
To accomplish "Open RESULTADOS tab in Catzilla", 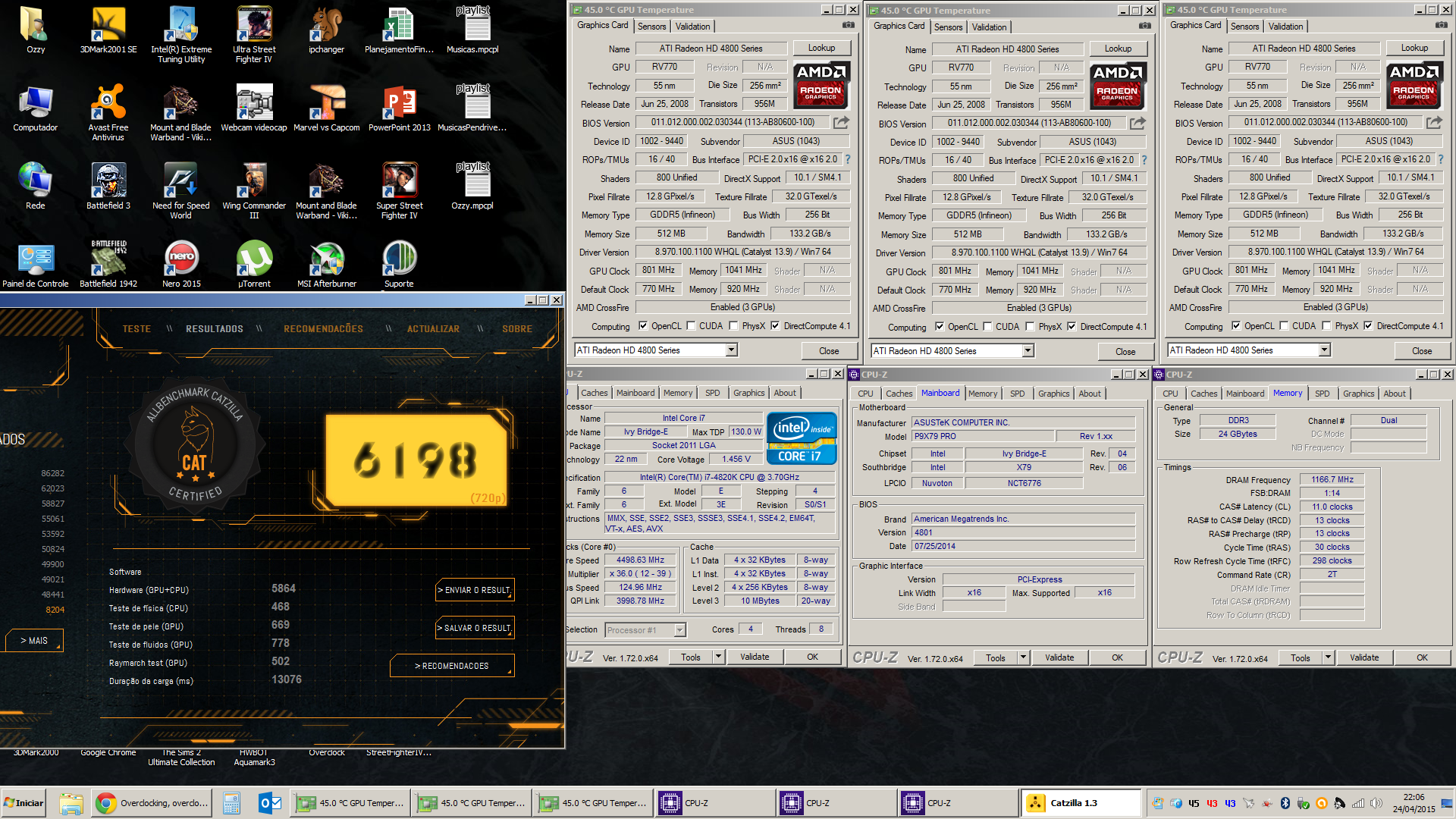I will coord(215,328).
